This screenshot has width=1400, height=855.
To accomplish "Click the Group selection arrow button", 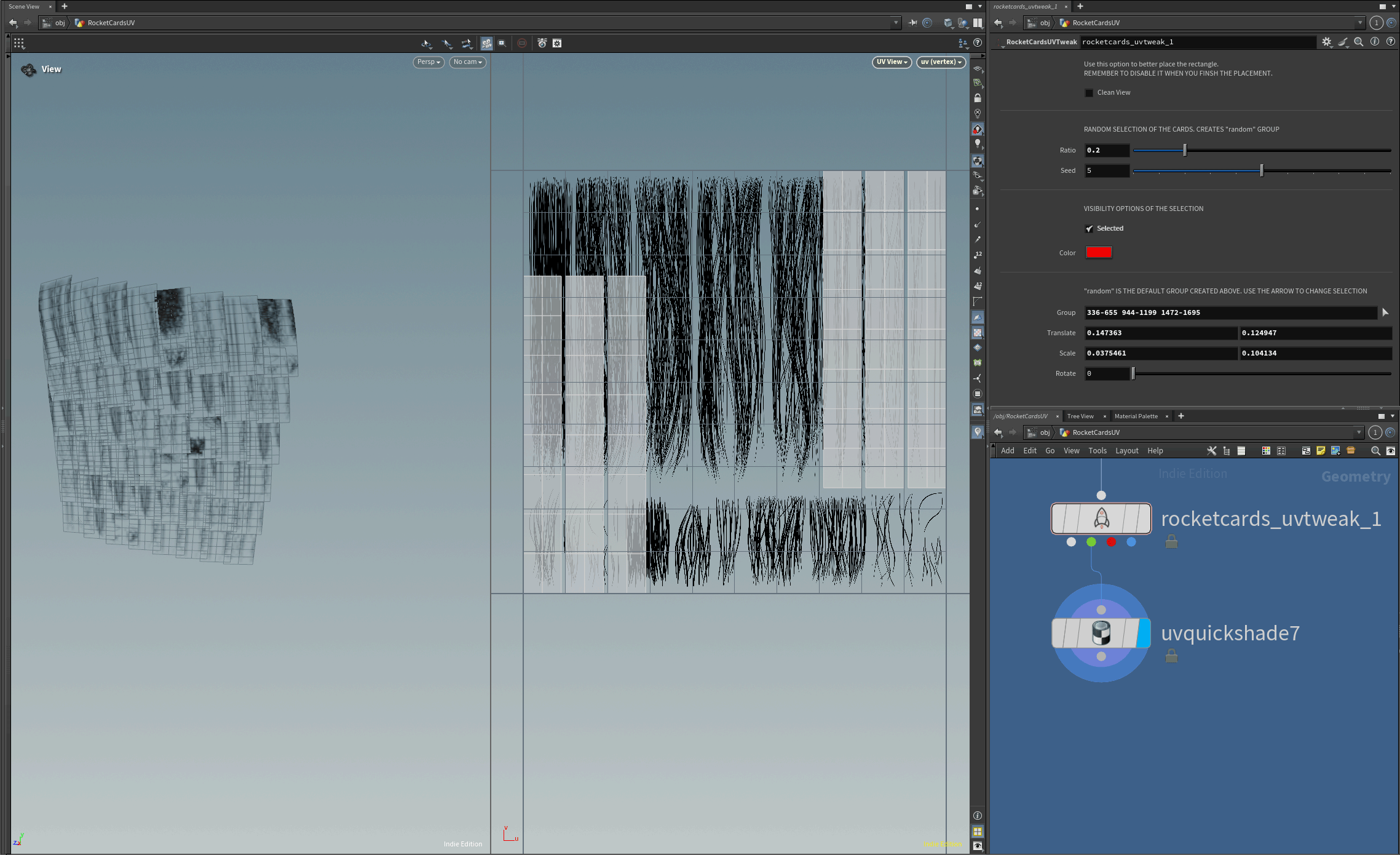I will coord(1385,312).
